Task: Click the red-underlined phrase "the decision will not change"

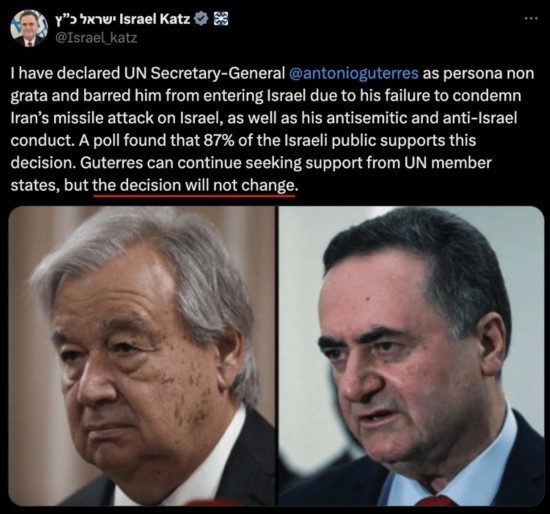Action: [193, 185]
